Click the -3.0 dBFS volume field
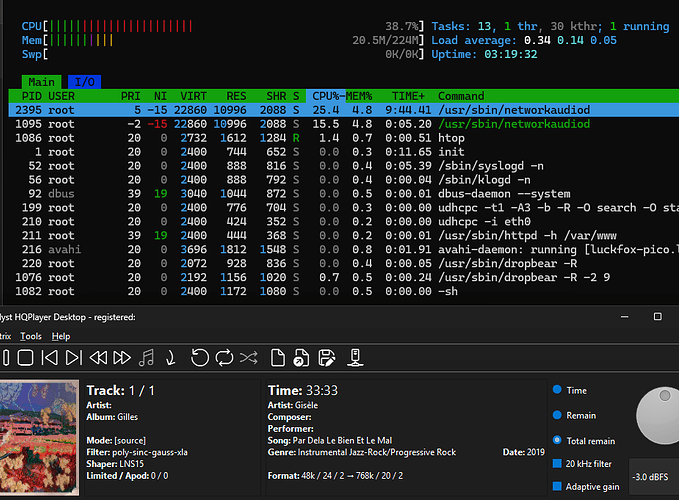Viewport: 679px width, 500px height. pos(653,477)
